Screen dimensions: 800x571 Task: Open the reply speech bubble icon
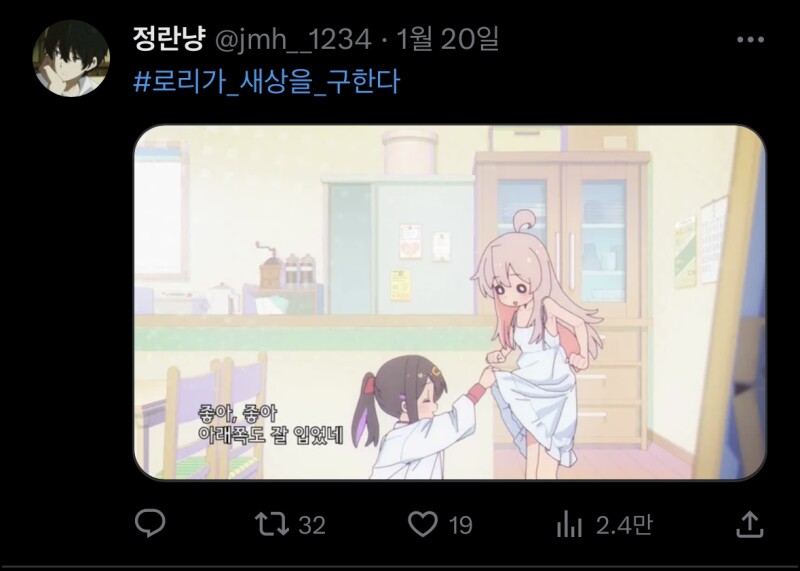[x=150, y=524]
